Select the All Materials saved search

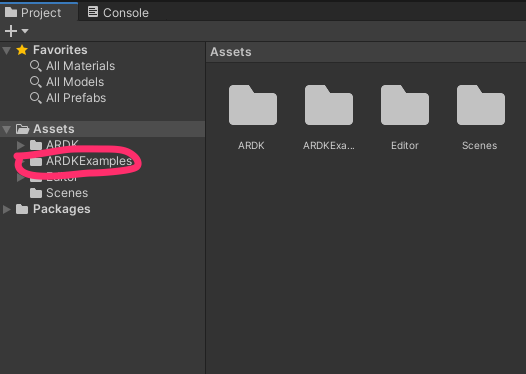tap(81, 66)
